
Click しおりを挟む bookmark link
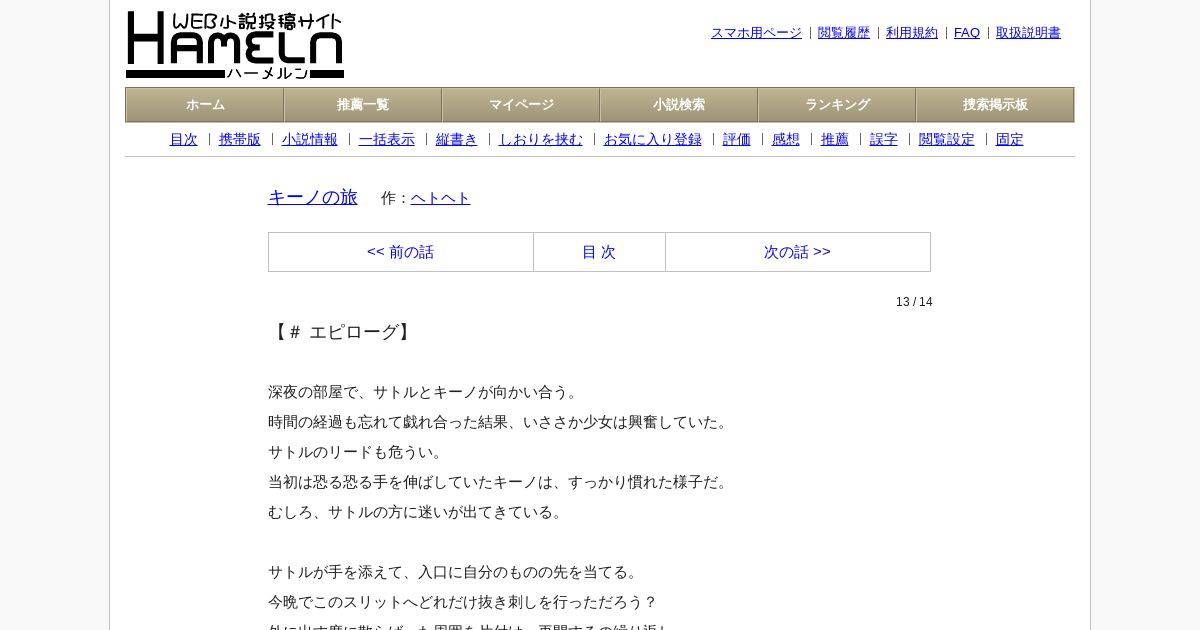click(541, 140)
